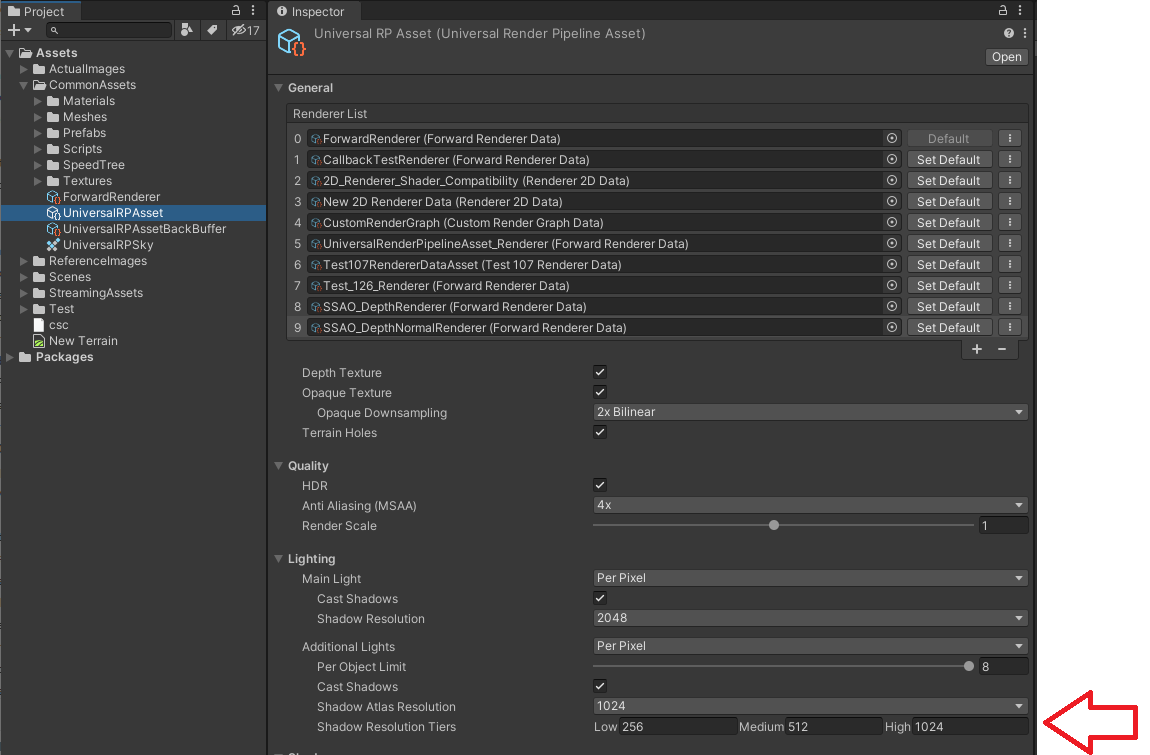Click the Medium shadow resolution tier field

tap(834, 726)
